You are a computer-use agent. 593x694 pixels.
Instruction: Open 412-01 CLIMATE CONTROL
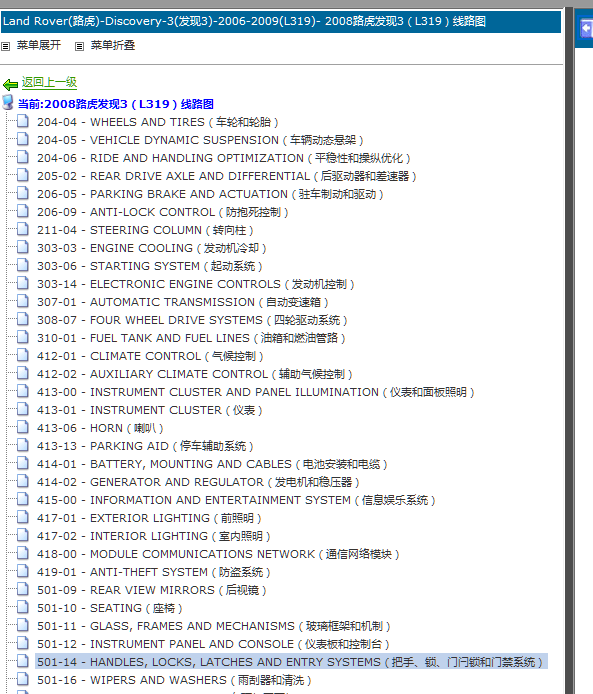(150, 356)
